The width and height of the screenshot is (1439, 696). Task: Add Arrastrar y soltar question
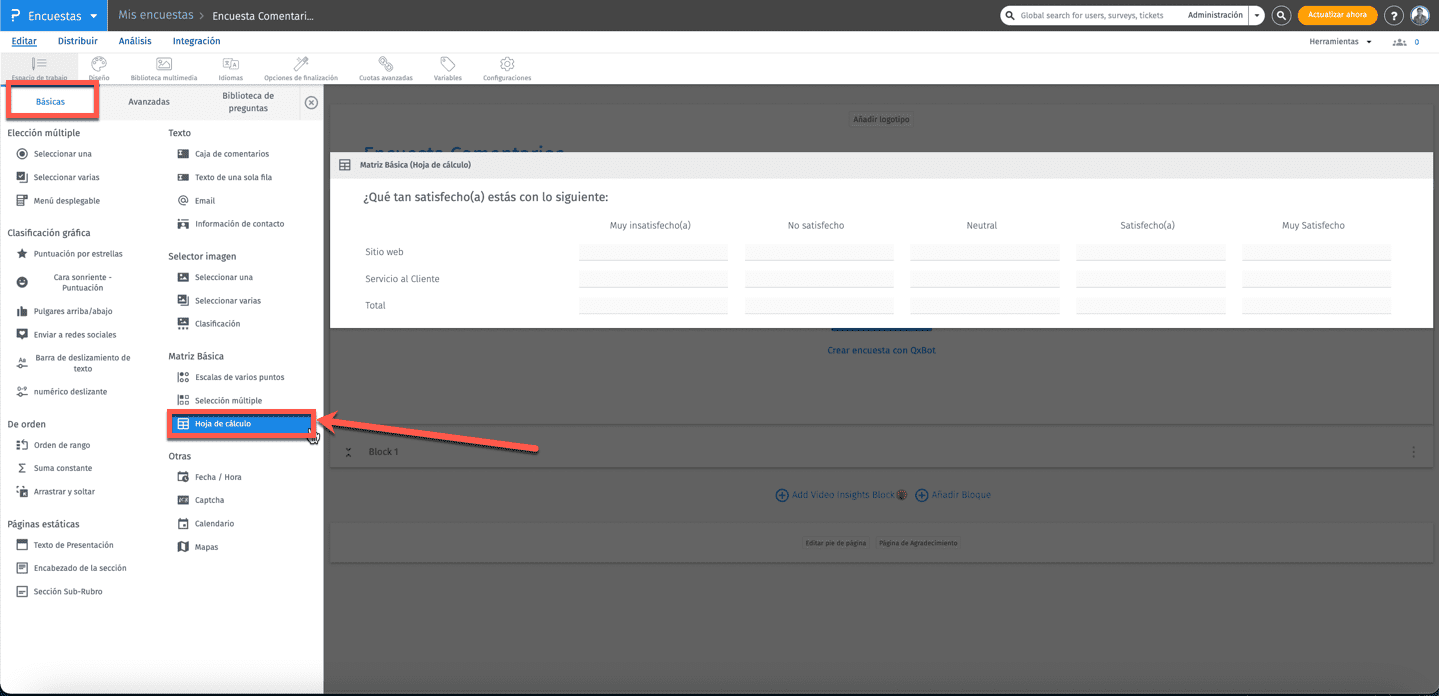(54, 492)
